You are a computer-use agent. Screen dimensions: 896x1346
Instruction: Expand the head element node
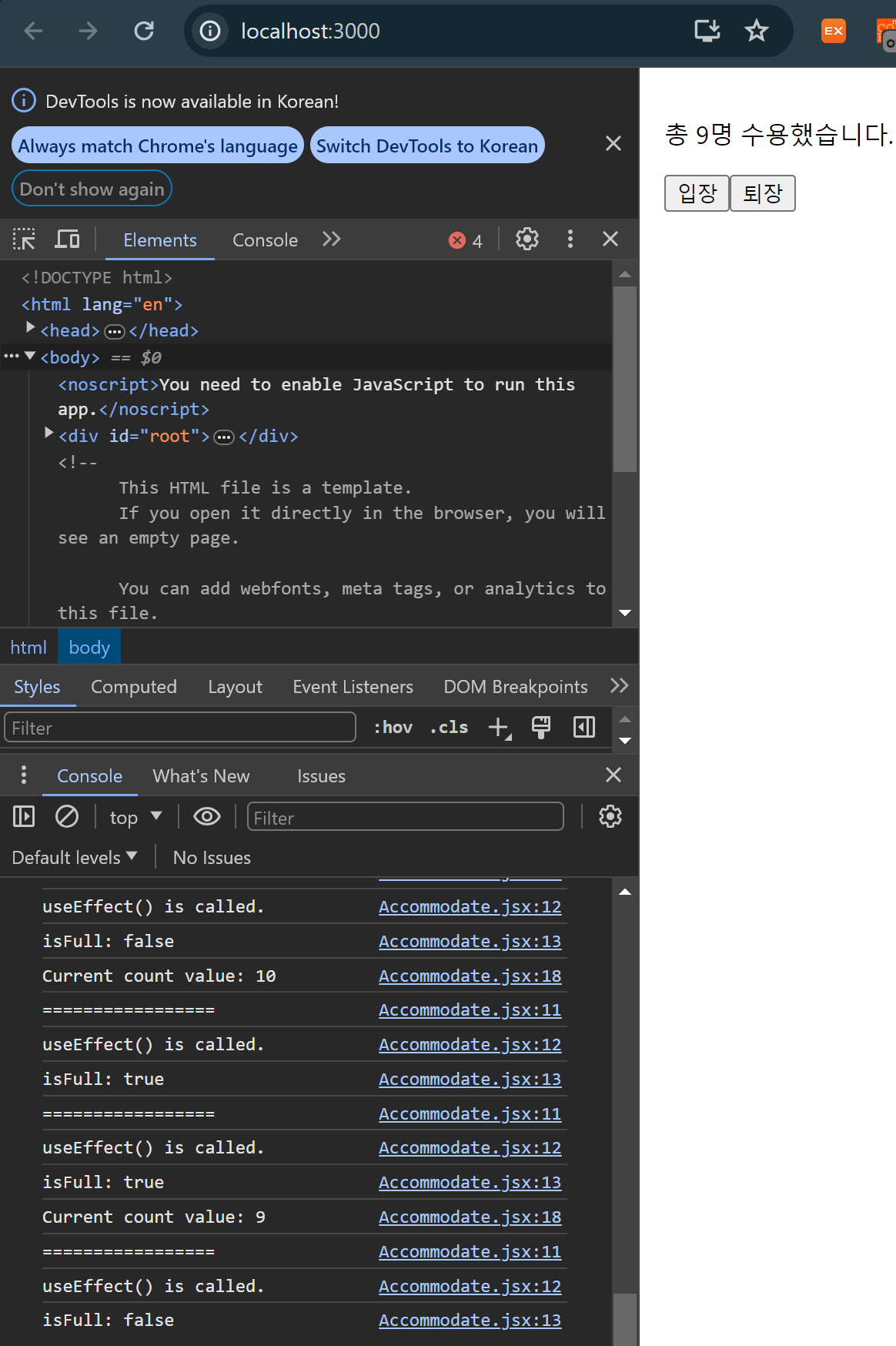pyautogui.click(x=31, y=328)
